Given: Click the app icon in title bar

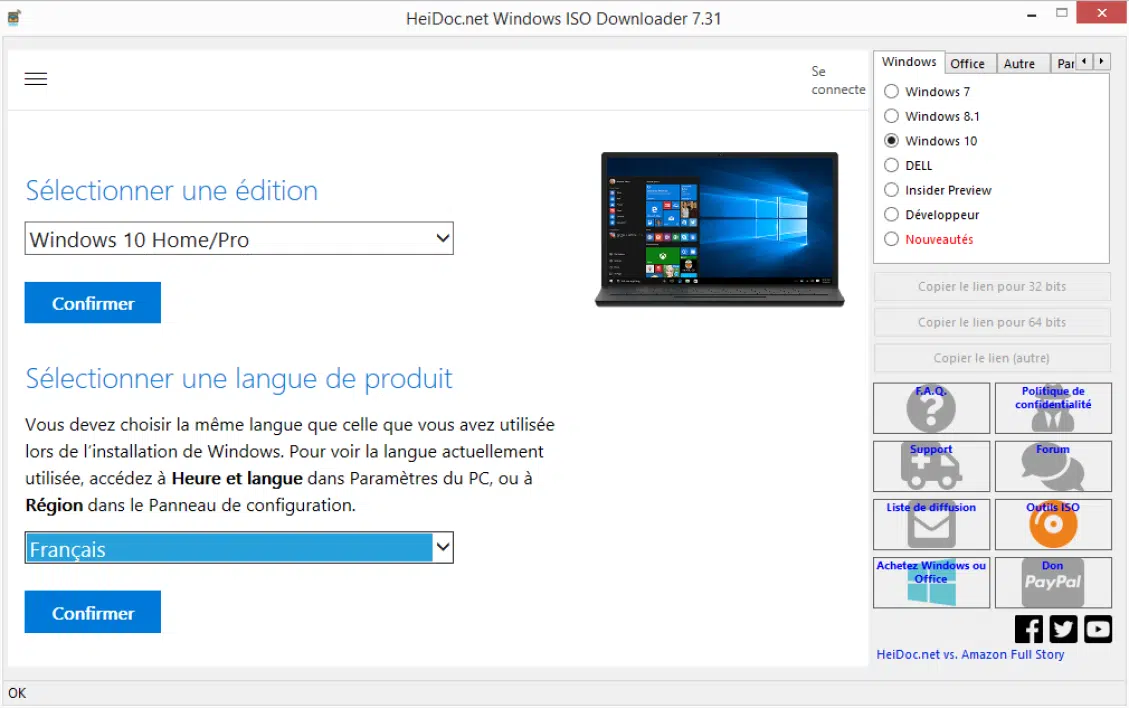Looking at the screenshot, I should point(14,17).
